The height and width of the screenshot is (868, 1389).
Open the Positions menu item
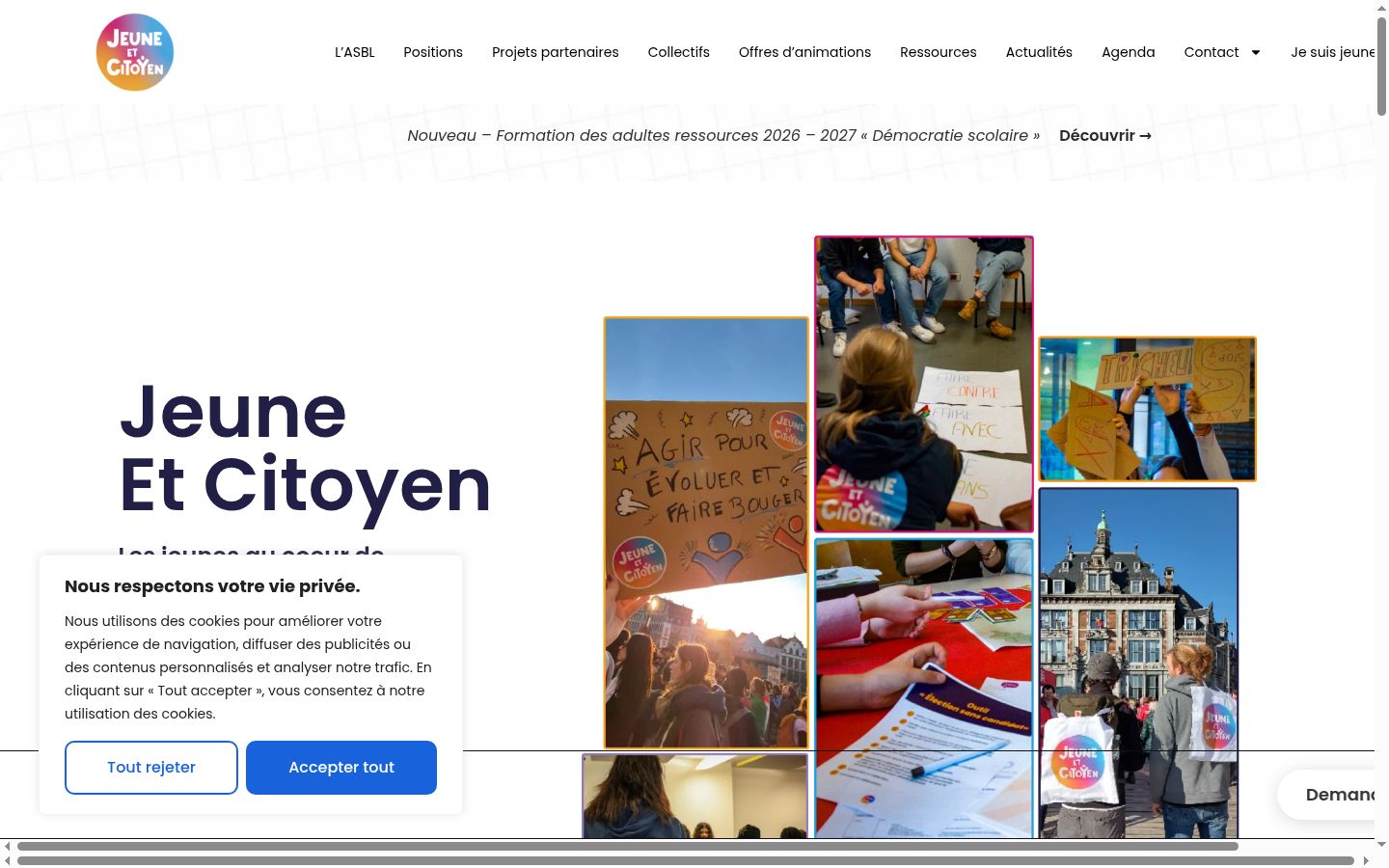pos(433,52)
